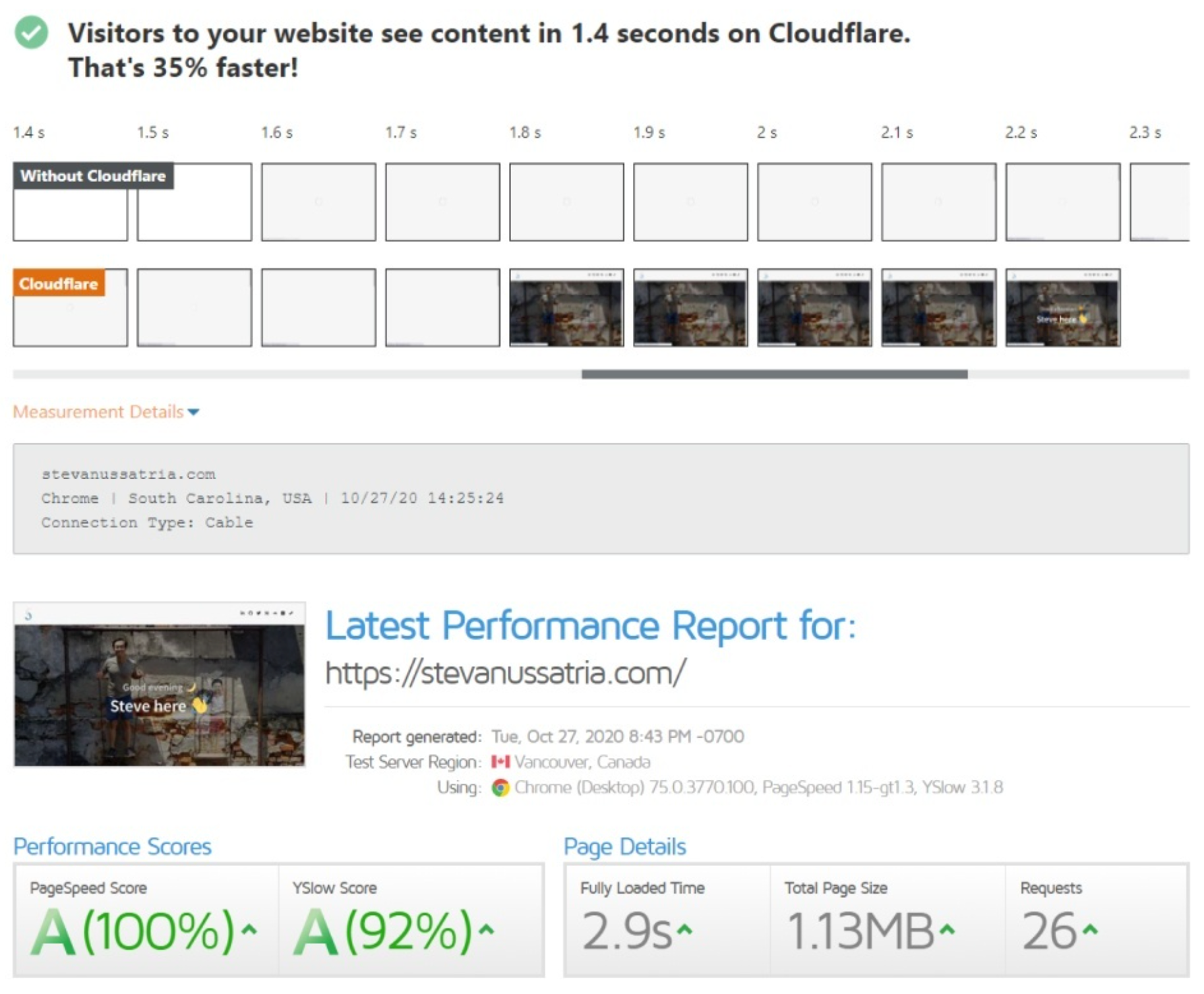Click the YSlow Score A (92%) value
The width and height of the screenshot is (1204, 994).
point(383,931)
